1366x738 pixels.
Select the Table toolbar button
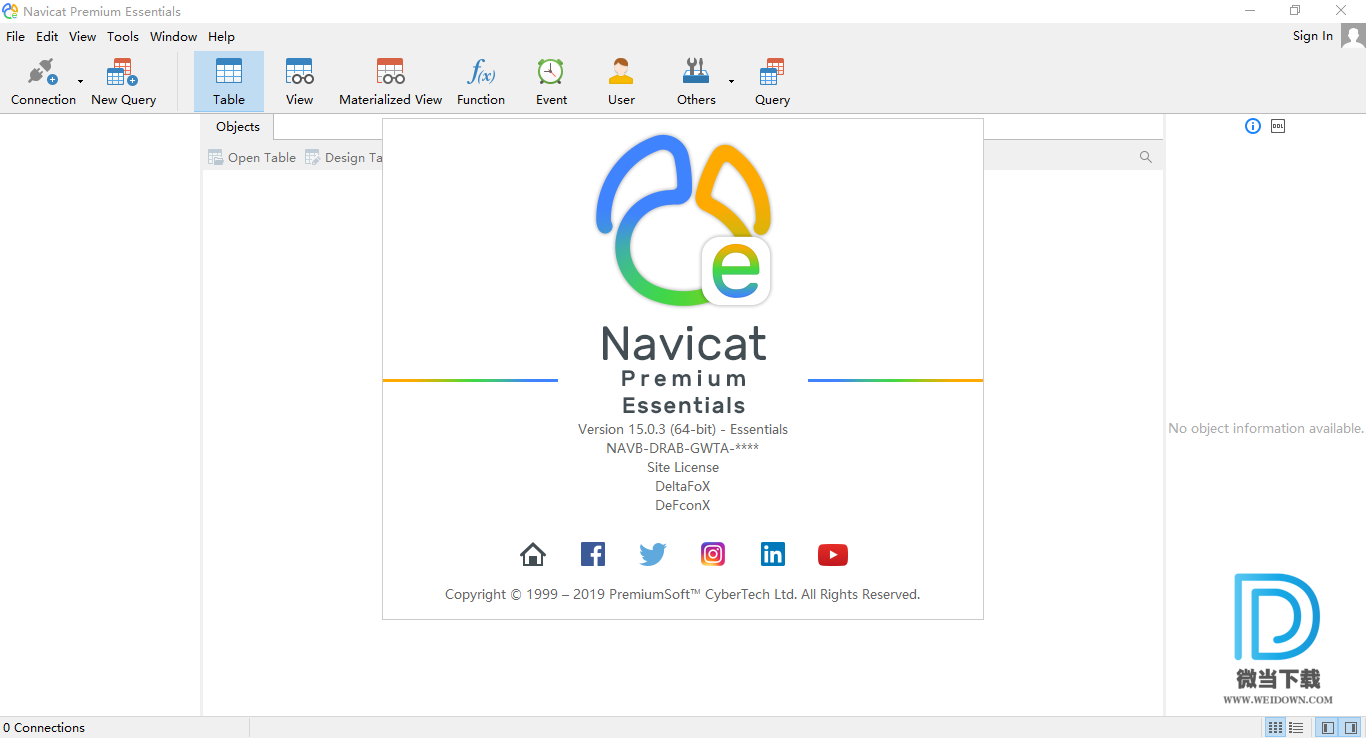click(x=229, y=82)
